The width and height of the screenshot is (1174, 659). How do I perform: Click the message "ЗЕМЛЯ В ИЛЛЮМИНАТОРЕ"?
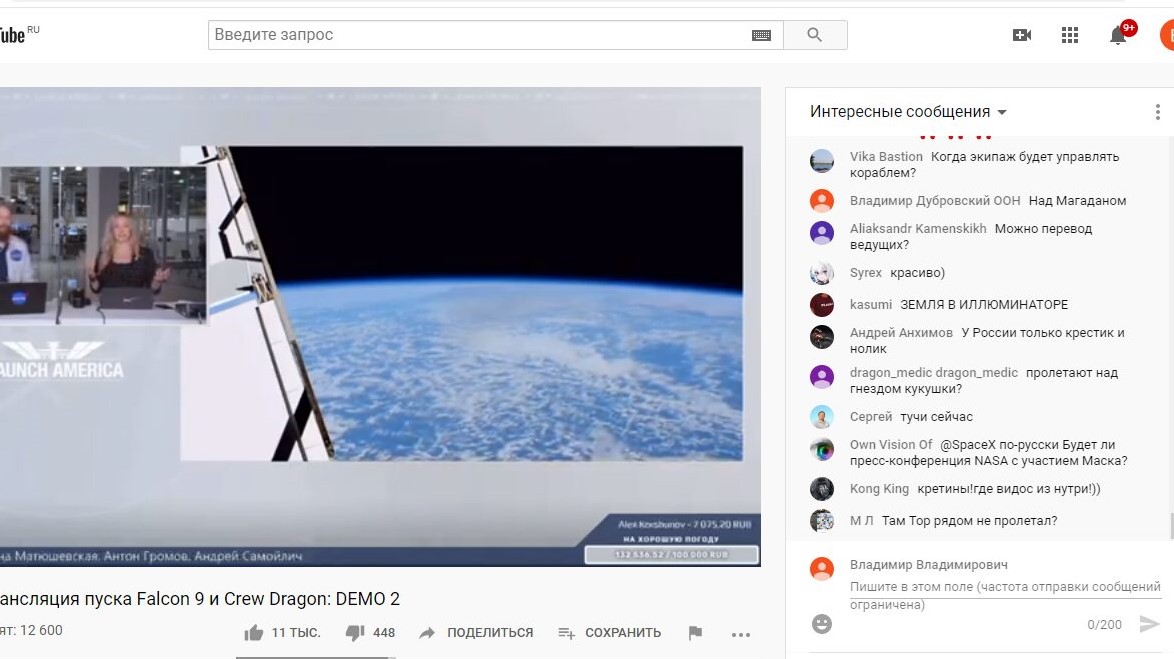(984, 305)
